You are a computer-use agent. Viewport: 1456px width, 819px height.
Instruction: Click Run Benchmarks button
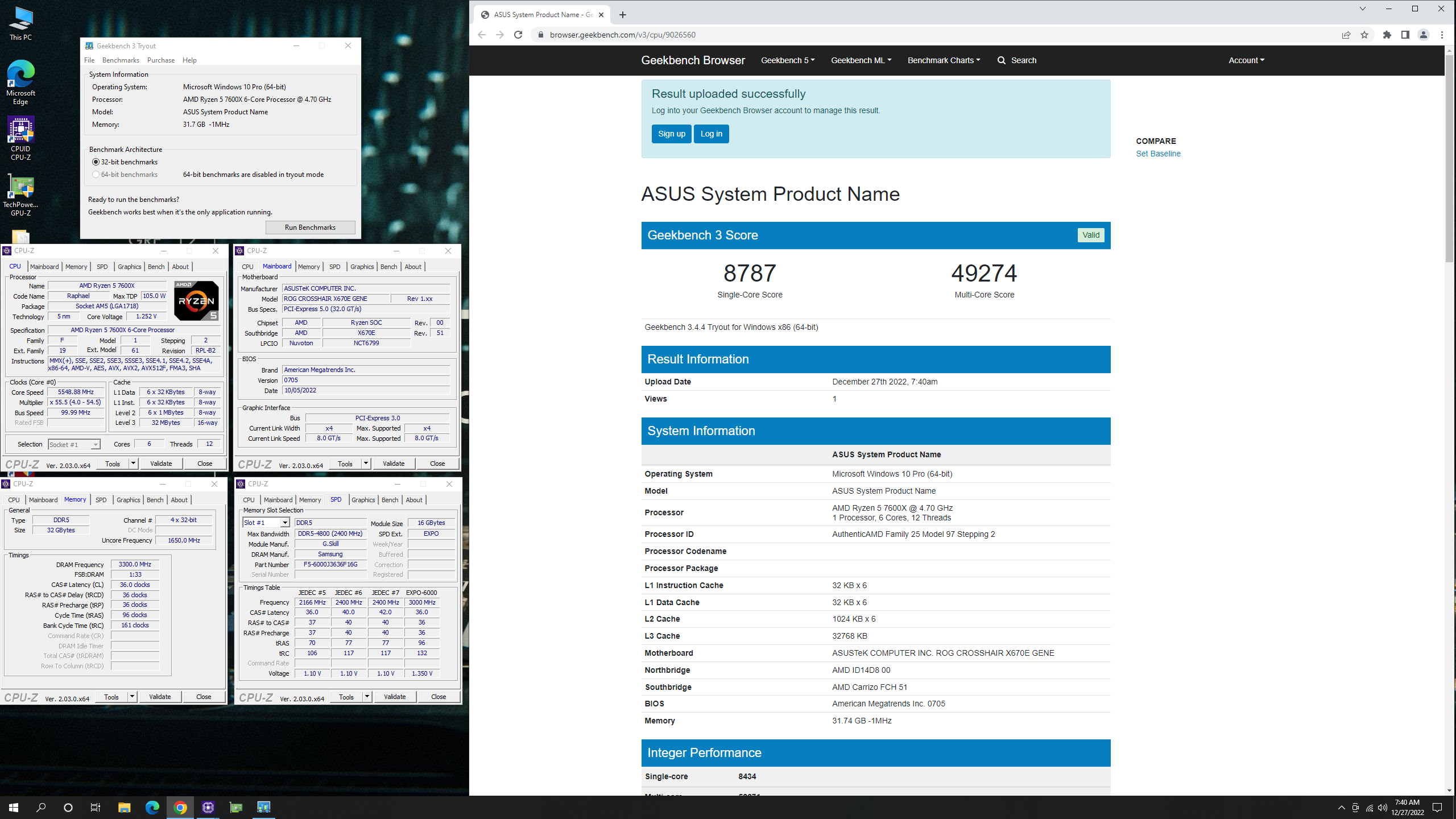click(x=310, y=227)
